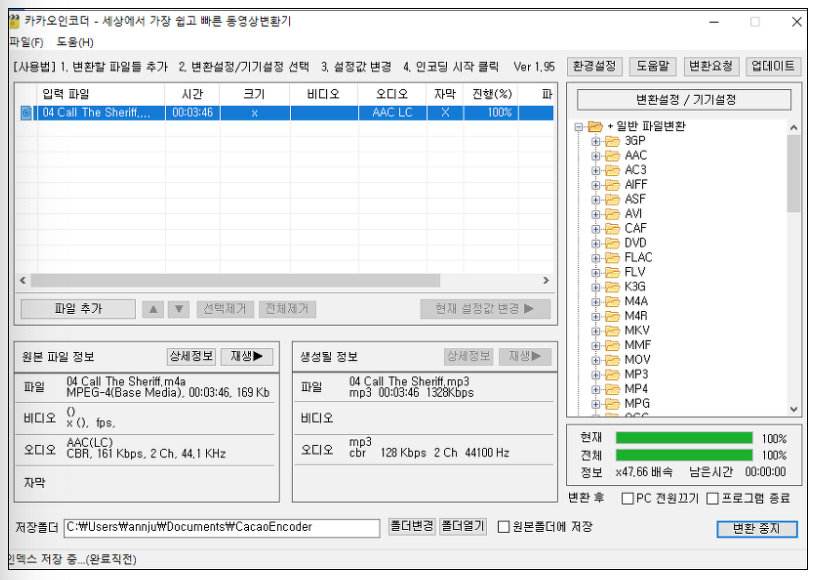Click the 도움말 help button

pyautogui.click(x=653, y=67)
